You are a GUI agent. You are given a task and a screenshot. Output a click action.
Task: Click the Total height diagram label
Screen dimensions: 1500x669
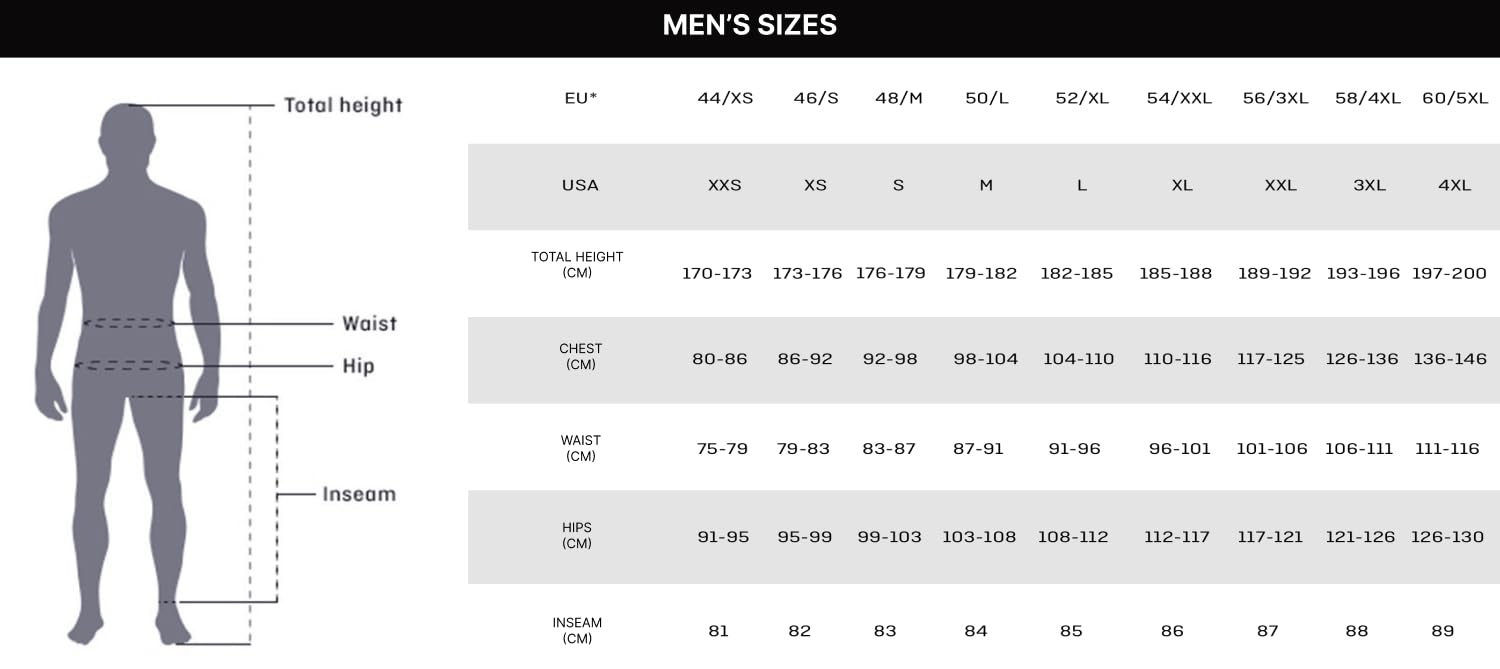click(342, 105)
